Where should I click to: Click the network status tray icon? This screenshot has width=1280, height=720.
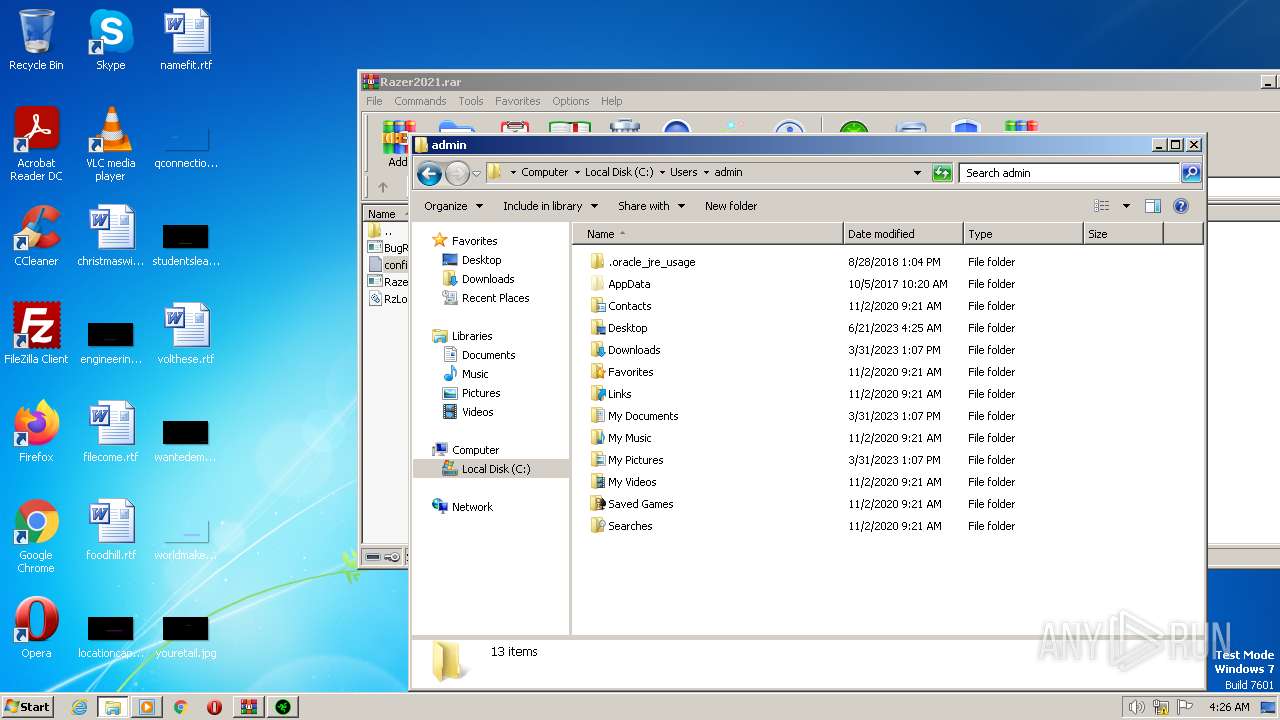coord(1160,707)
